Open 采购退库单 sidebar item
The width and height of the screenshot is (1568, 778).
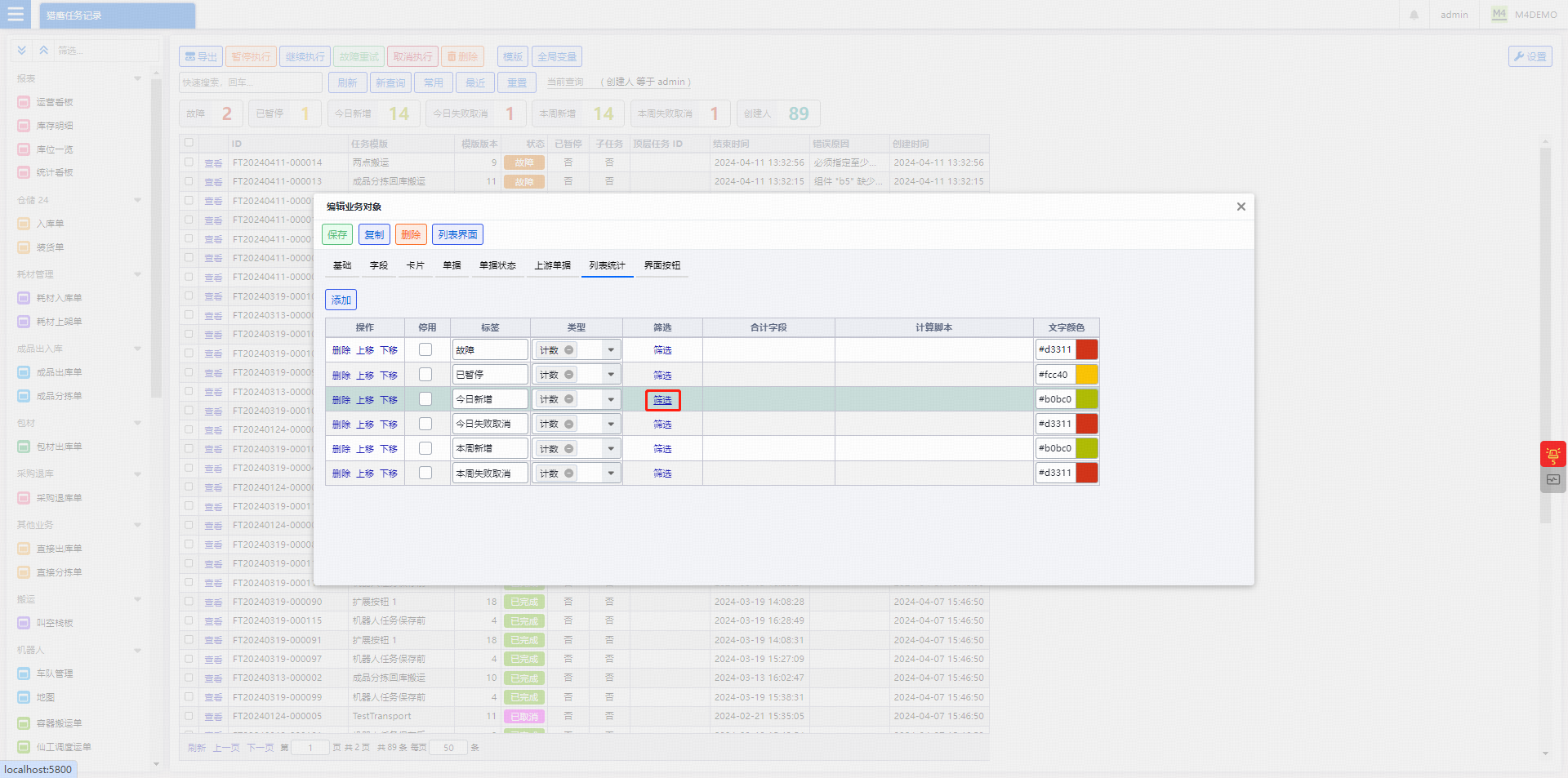pos(59,498)
